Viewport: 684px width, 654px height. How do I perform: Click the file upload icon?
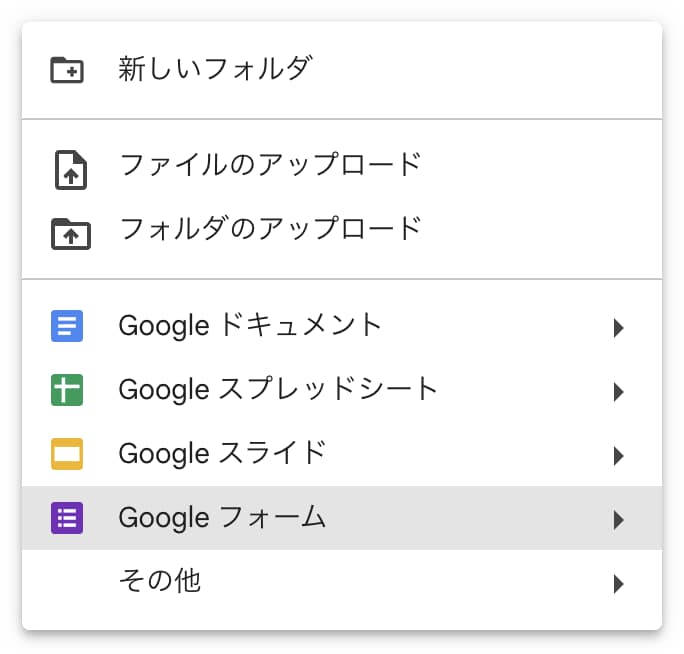(69, 168)
